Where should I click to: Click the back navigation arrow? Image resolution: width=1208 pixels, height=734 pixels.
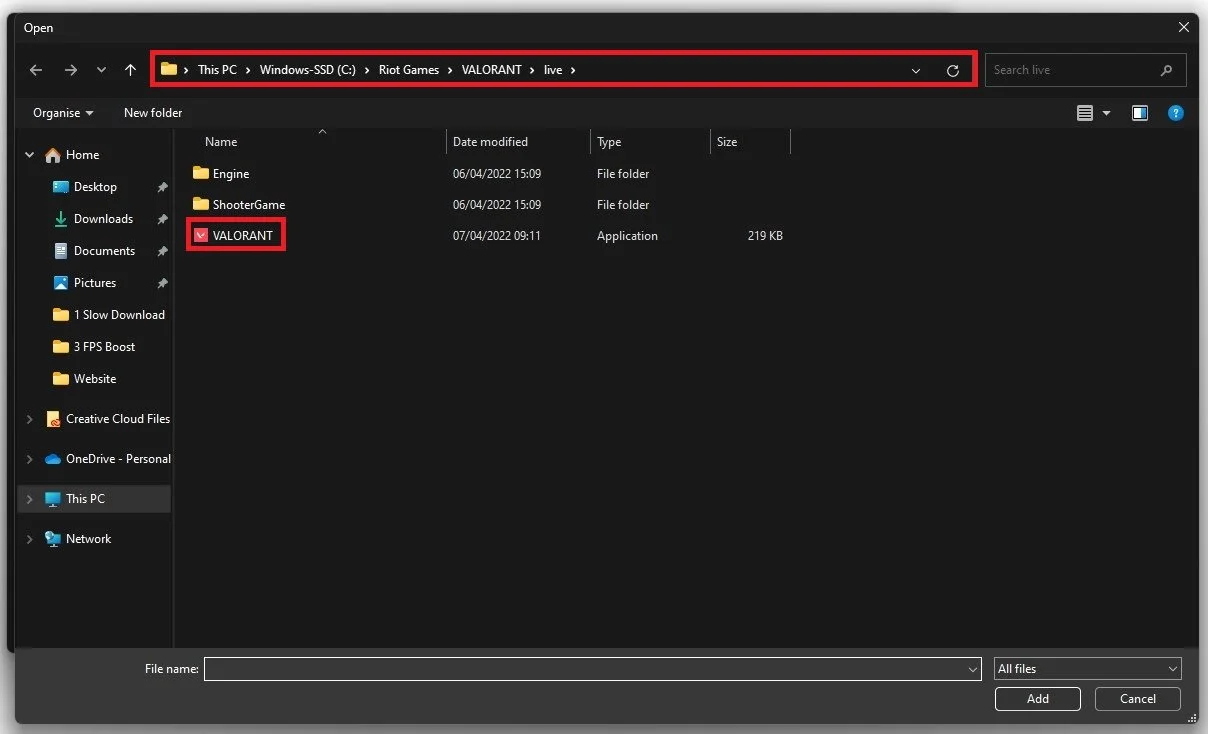36,70
